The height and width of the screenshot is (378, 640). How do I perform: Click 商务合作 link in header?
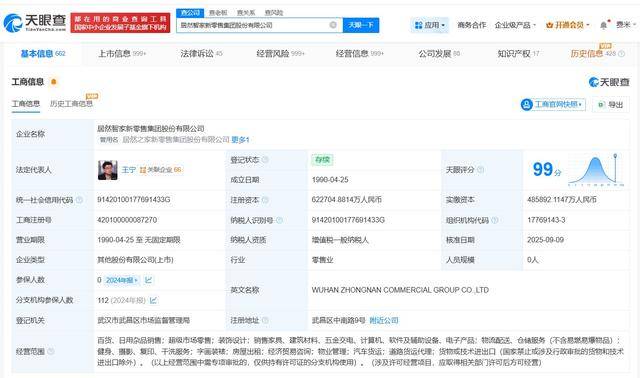click(x=471, y=25)
